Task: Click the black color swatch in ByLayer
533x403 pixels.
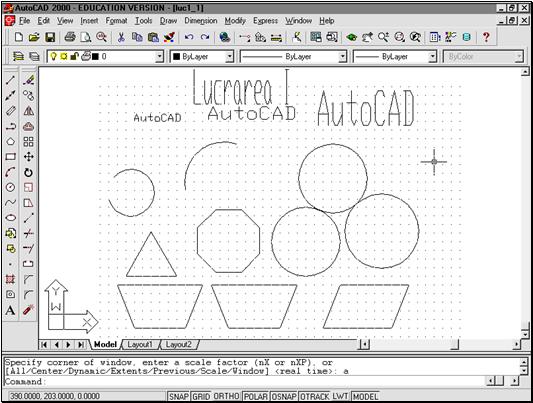Action: click(176, 57)
